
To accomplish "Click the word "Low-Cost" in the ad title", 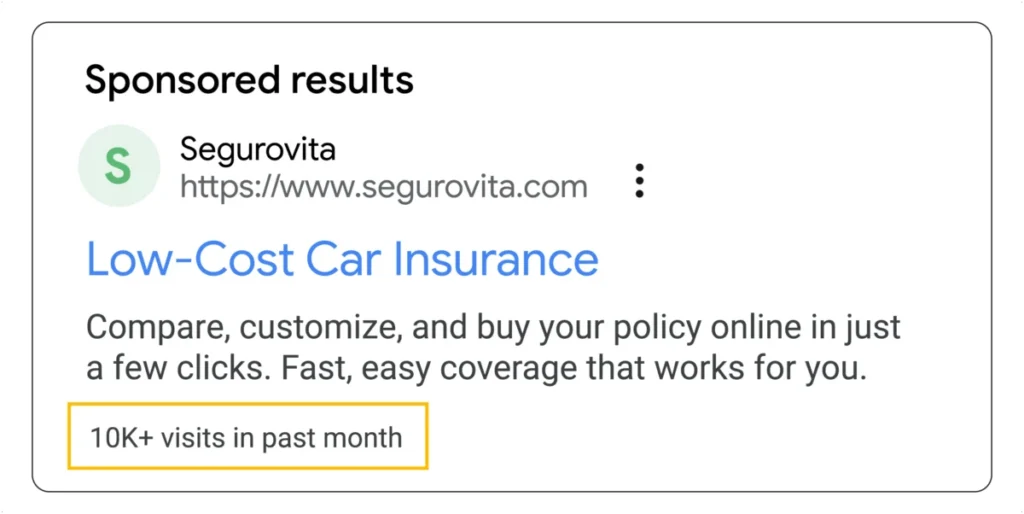I will [x=190, y=259].
